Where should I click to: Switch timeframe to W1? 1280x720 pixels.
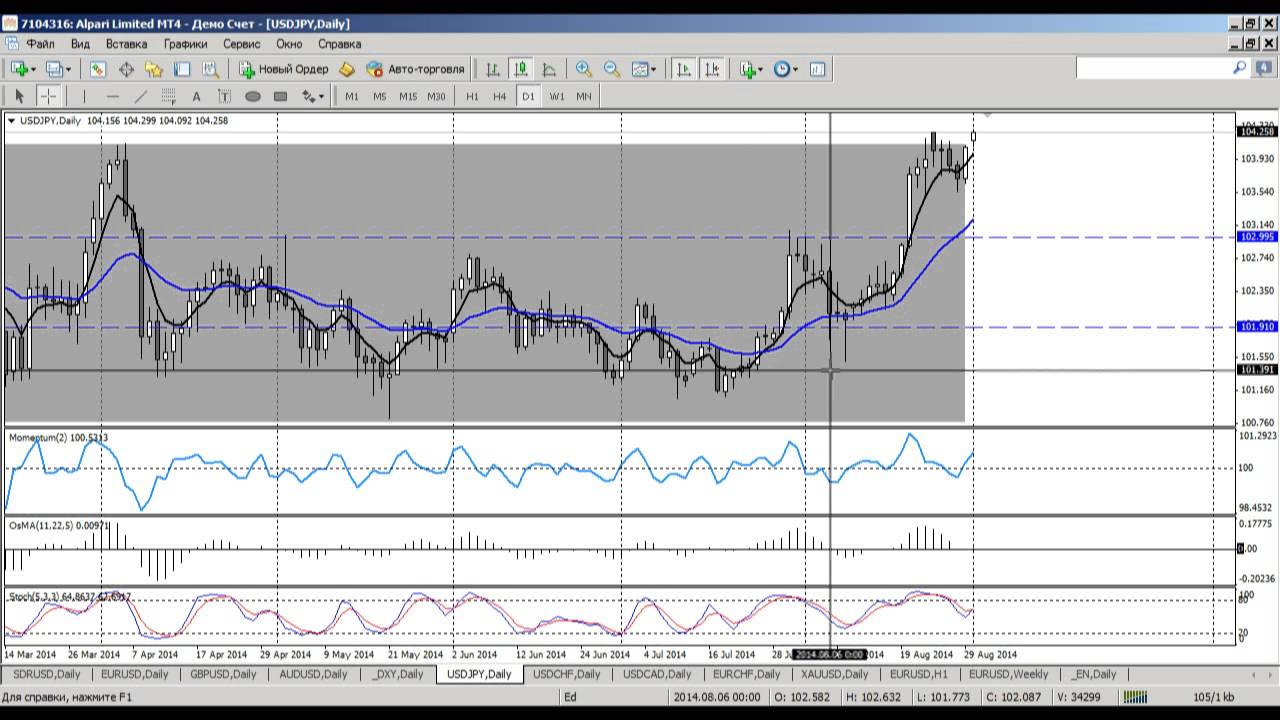tap(556, 96)
